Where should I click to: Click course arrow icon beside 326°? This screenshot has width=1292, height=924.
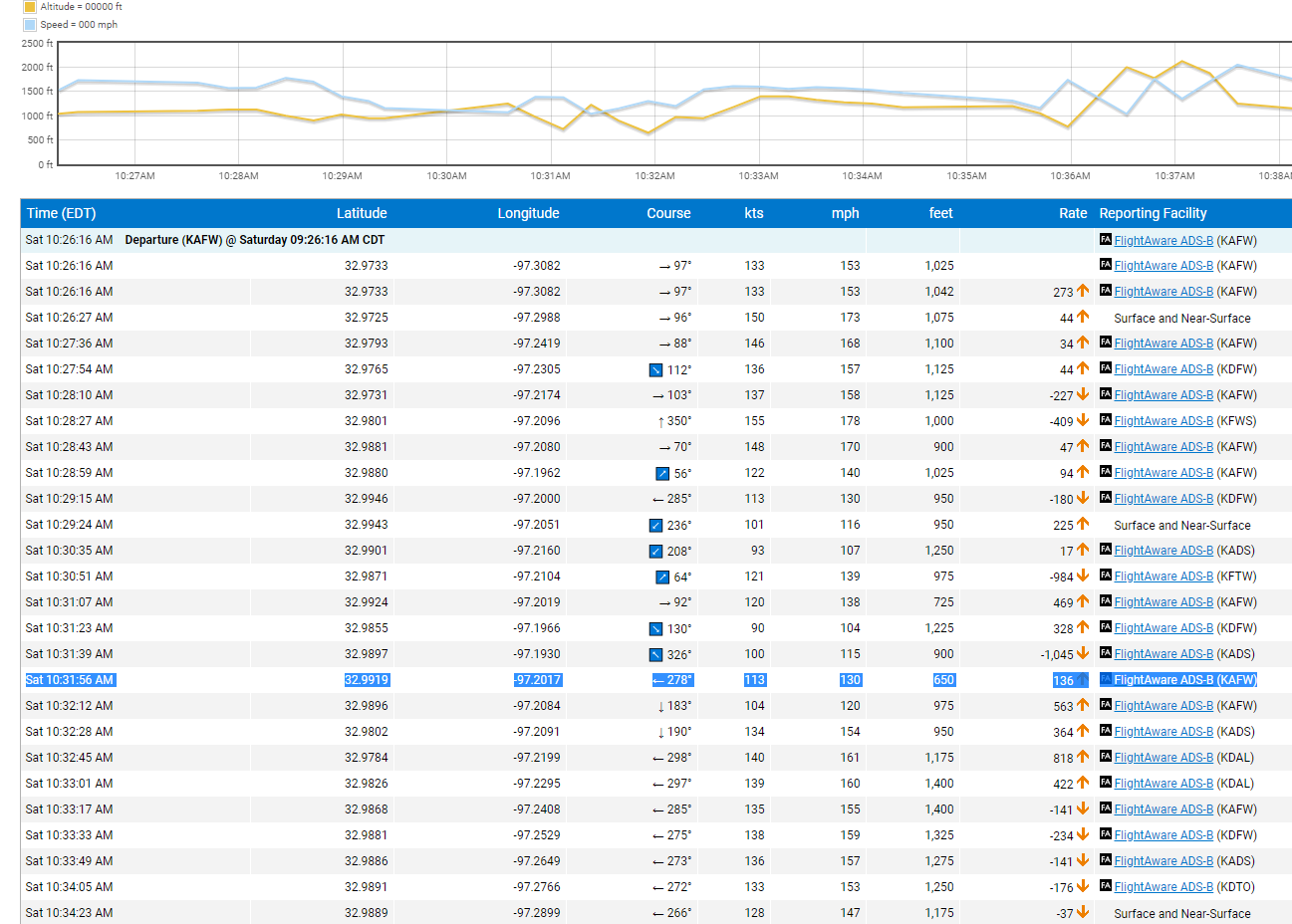pyautogui.click(x=655, y=655)
